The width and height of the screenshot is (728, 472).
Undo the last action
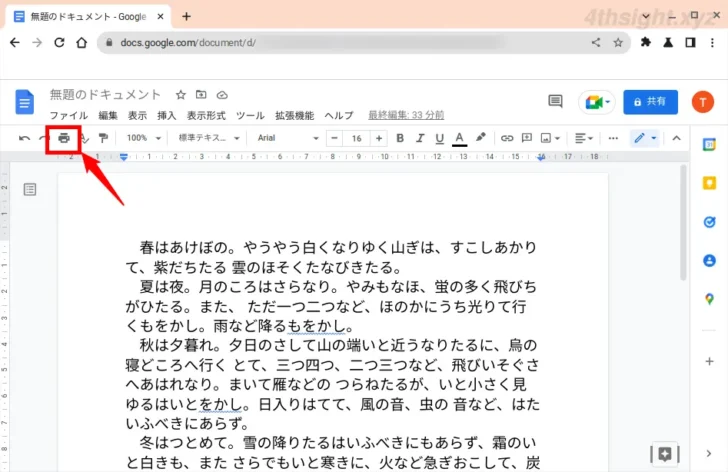[24, 138]
